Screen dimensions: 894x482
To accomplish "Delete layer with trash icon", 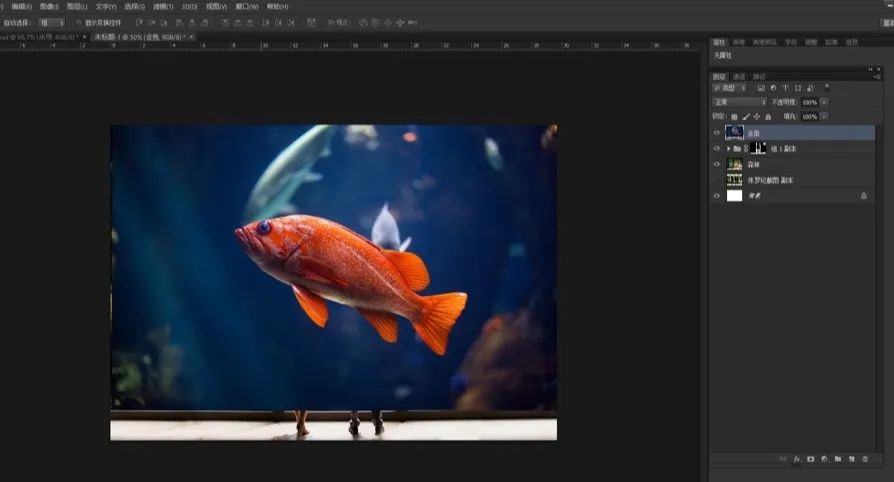I will (865, 459).
